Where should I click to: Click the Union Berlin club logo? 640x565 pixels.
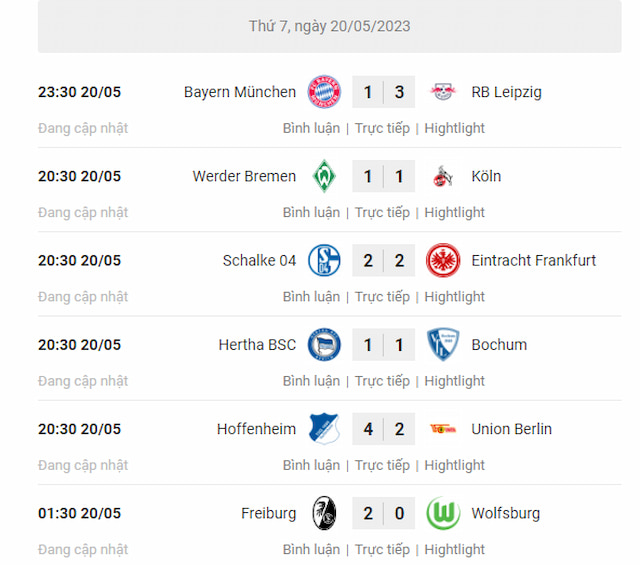pyautogui.click(x=443, y=429)
